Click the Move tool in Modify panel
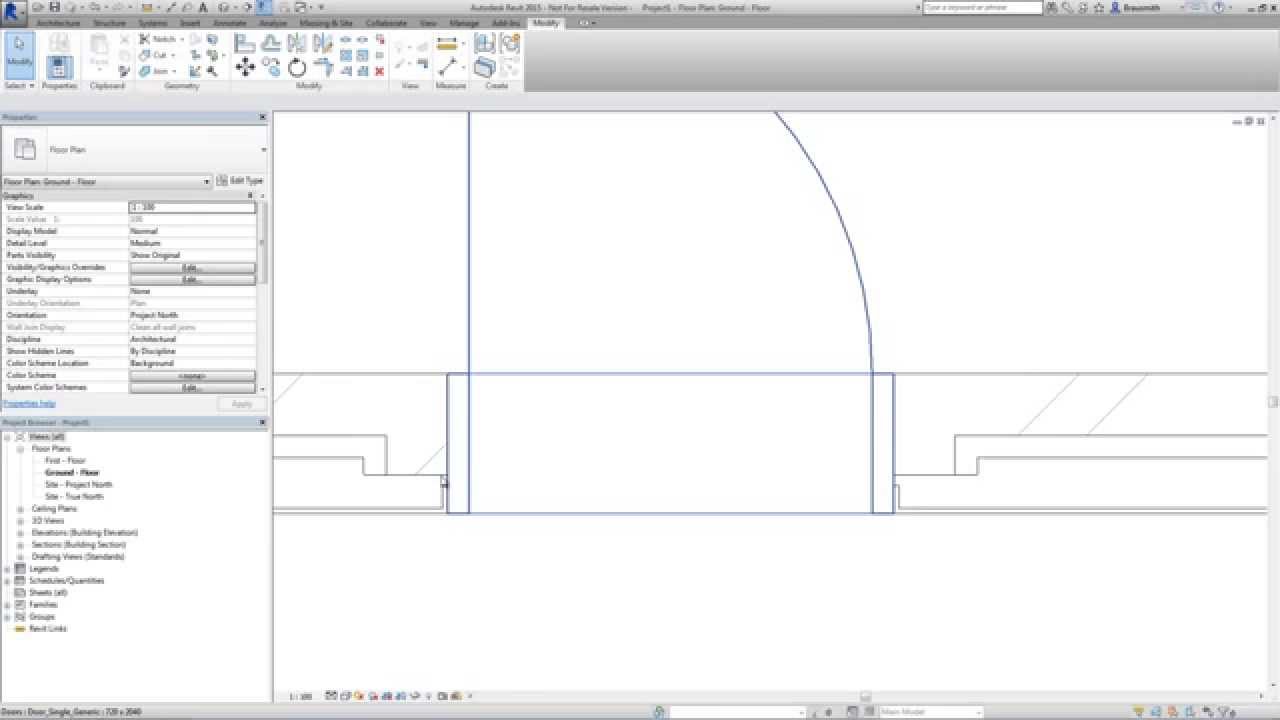Viewport: 1280px width, 720px height. [x=245, y=68]
